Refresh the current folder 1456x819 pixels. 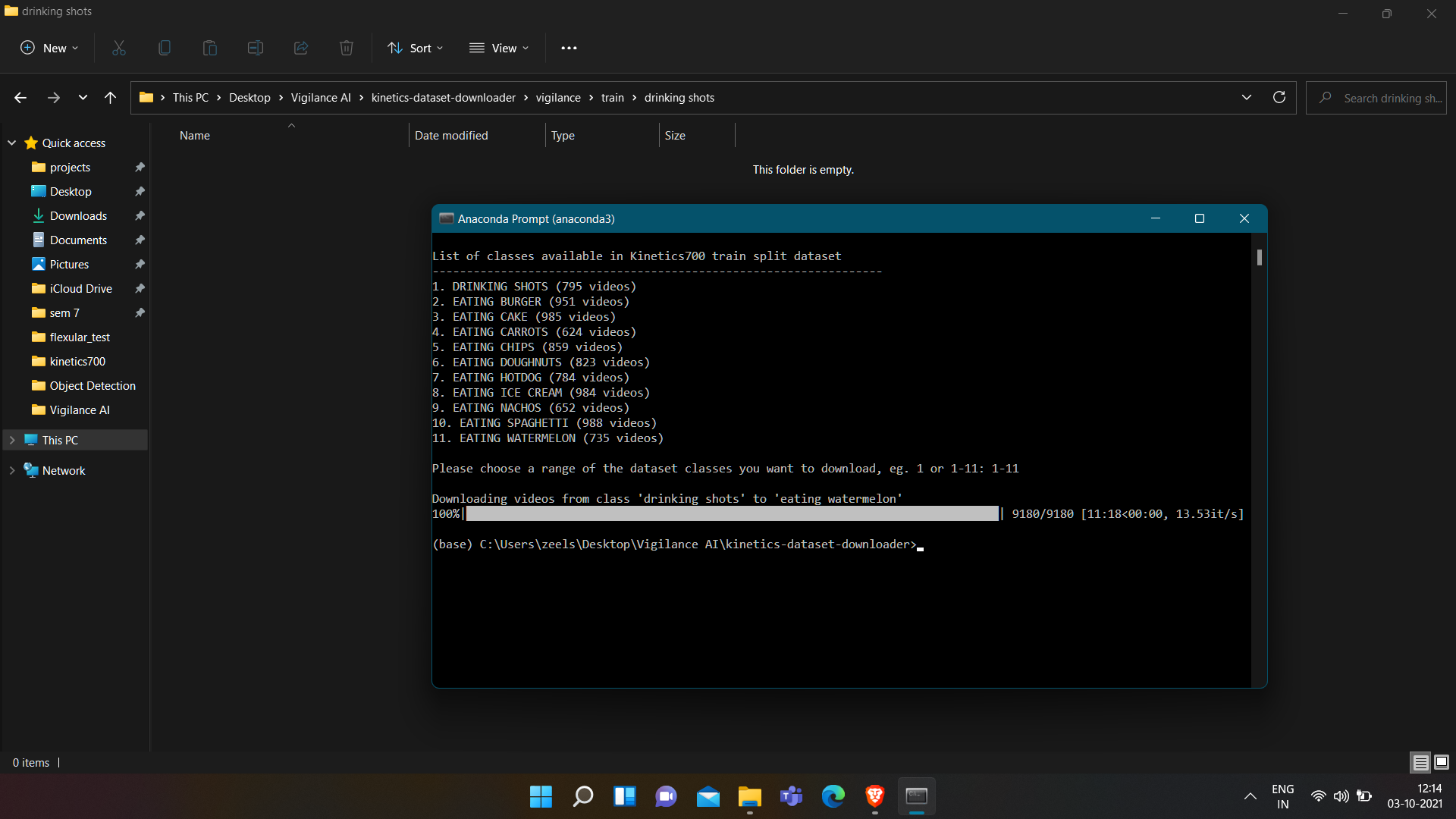(1279, 97)
